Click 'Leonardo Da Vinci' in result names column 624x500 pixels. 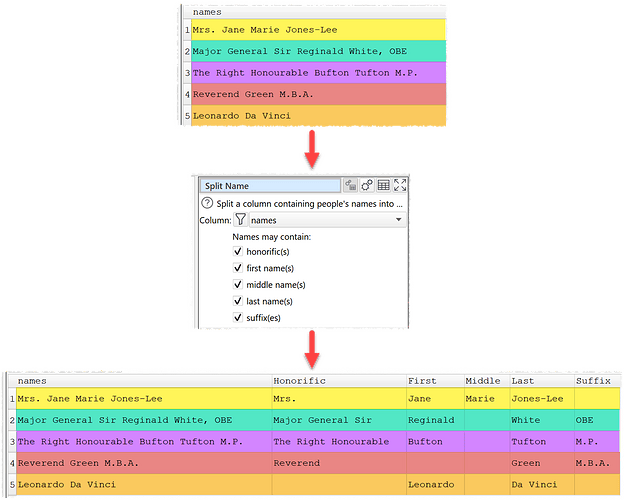point(144,484)
